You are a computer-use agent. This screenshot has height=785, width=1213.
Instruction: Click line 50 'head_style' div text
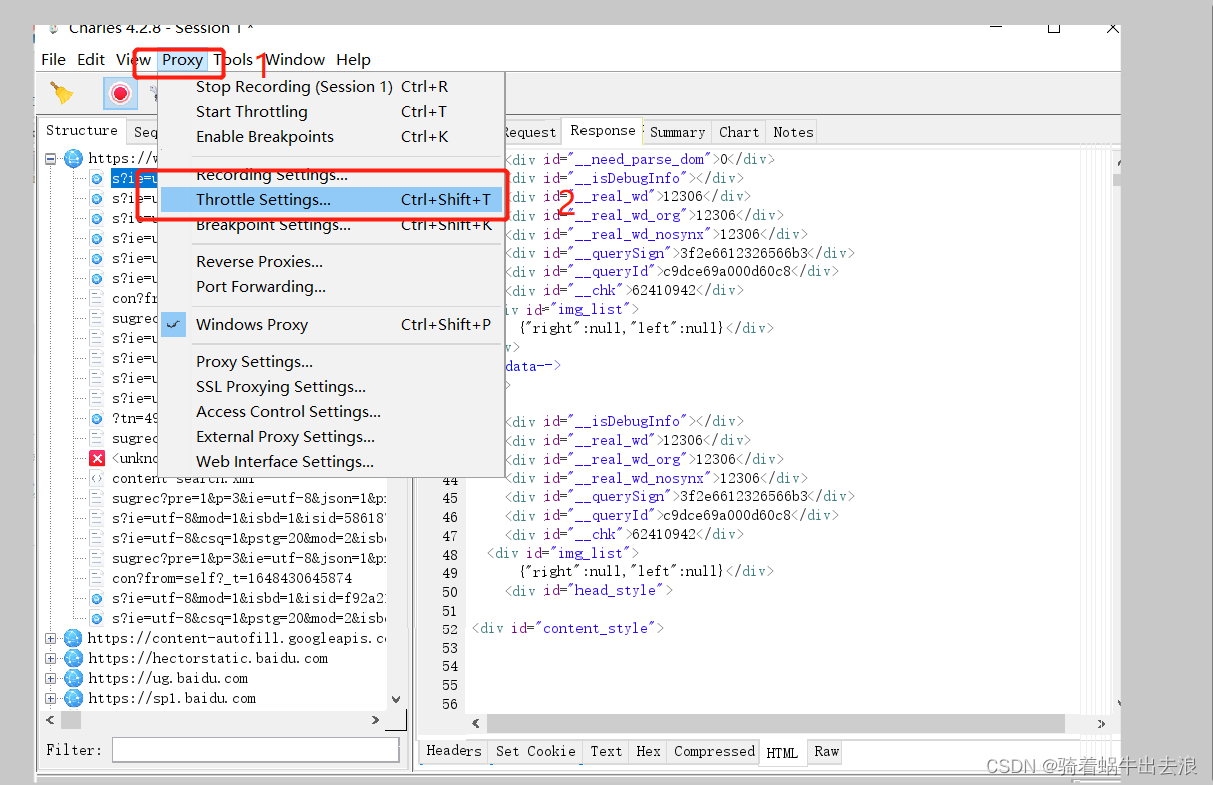589,590
